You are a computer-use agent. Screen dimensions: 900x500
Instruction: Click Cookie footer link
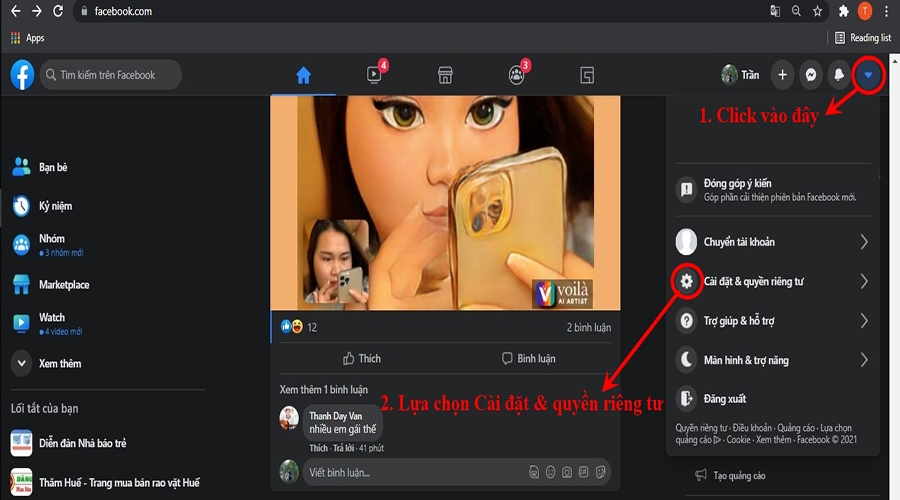point(738,440)
